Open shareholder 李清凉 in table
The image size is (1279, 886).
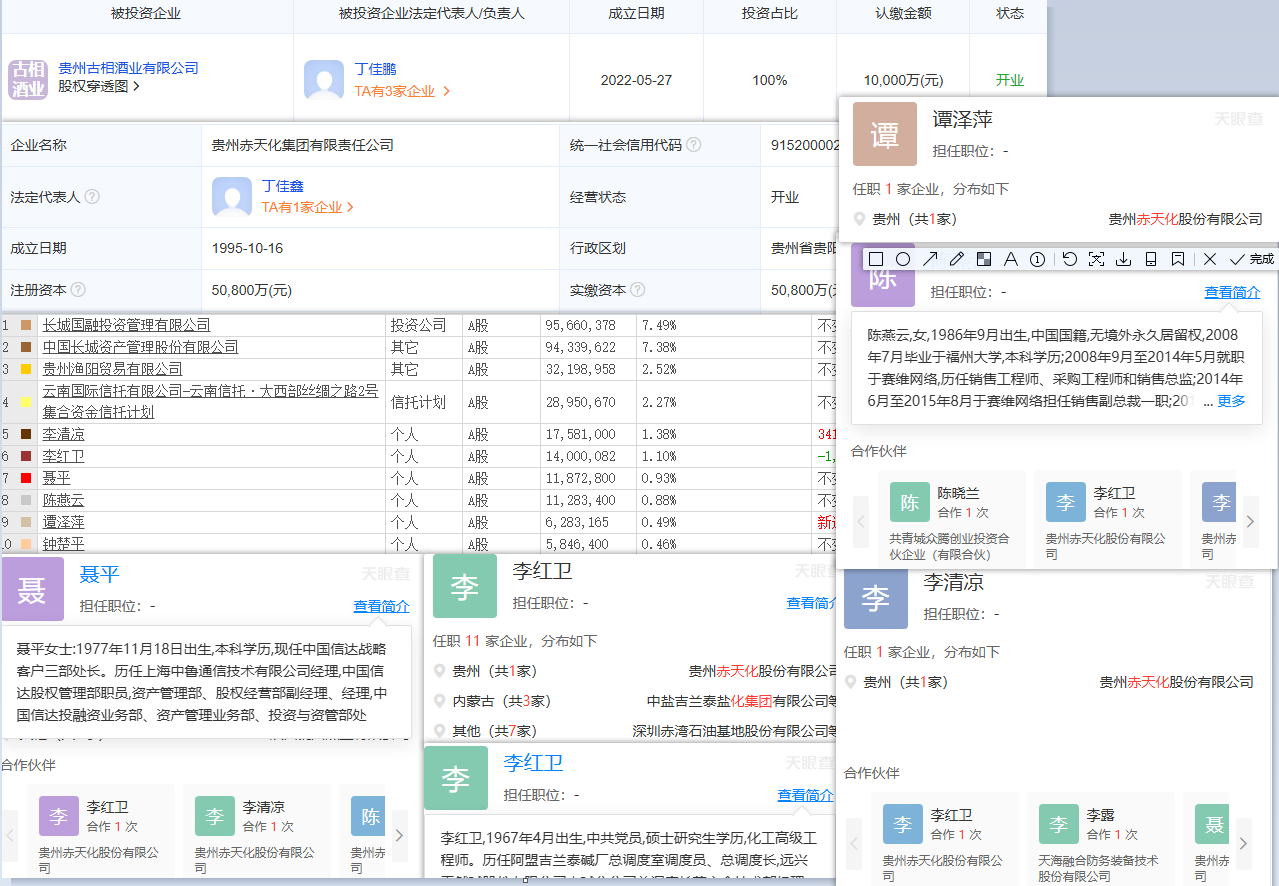tap(63, 434)
